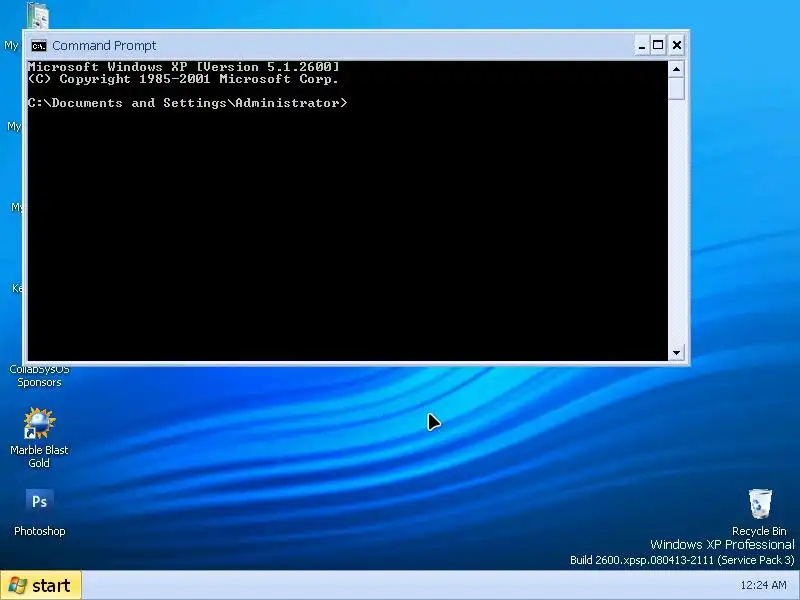The image size is (800, 600).
Task: Click the Microsoft Windows XP version text line
Action: [184, 67]
